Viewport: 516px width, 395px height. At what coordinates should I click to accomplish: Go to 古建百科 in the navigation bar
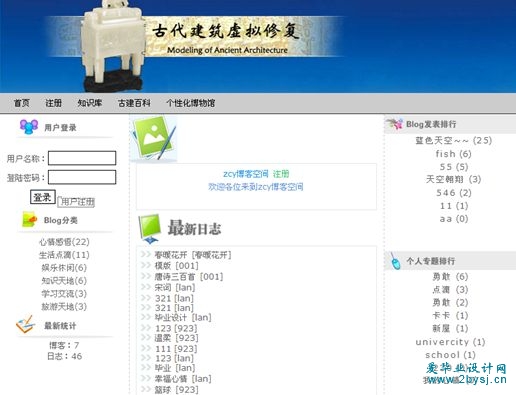point(134,103)
